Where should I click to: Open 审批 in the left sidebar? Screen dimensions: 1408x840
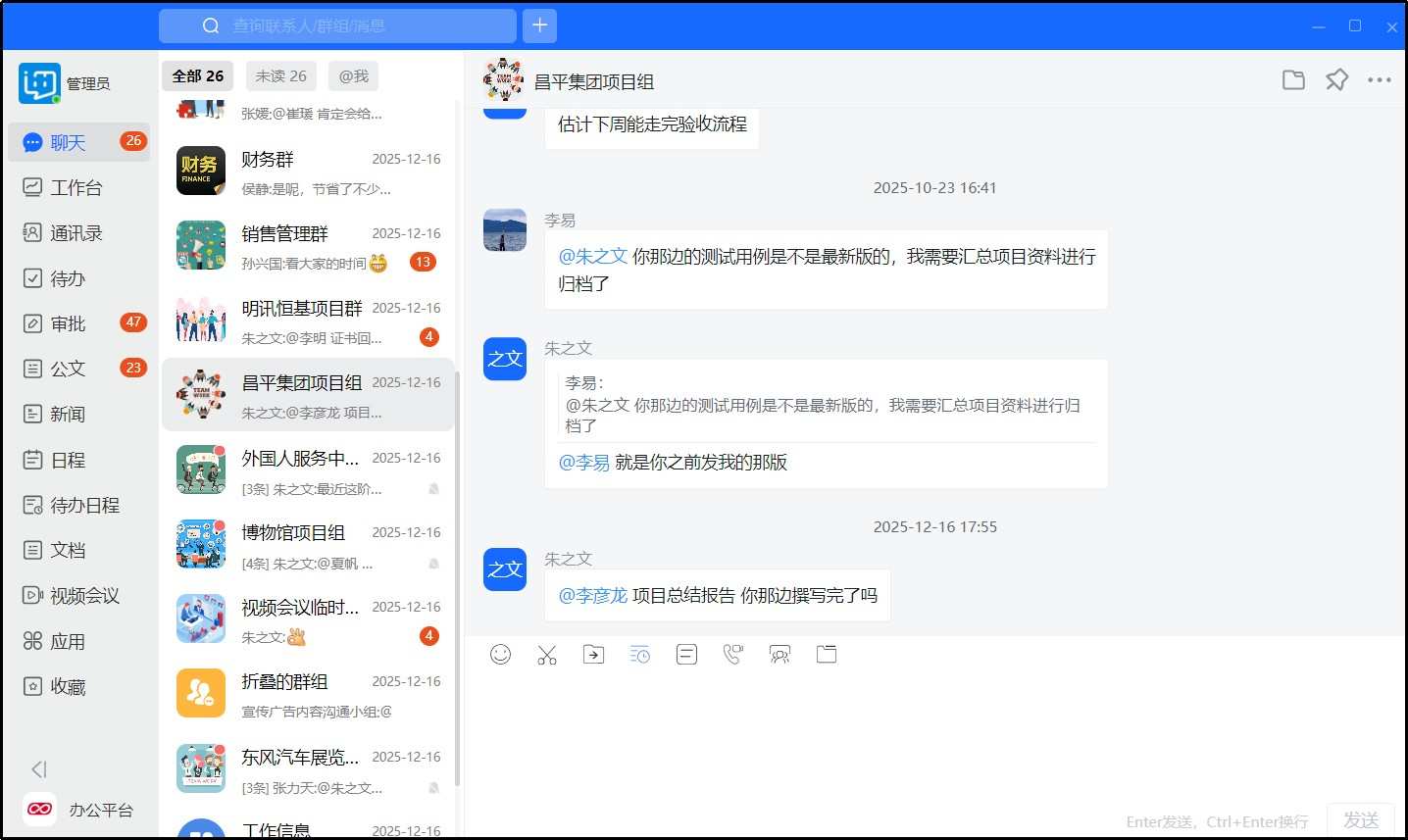[68, 323]
